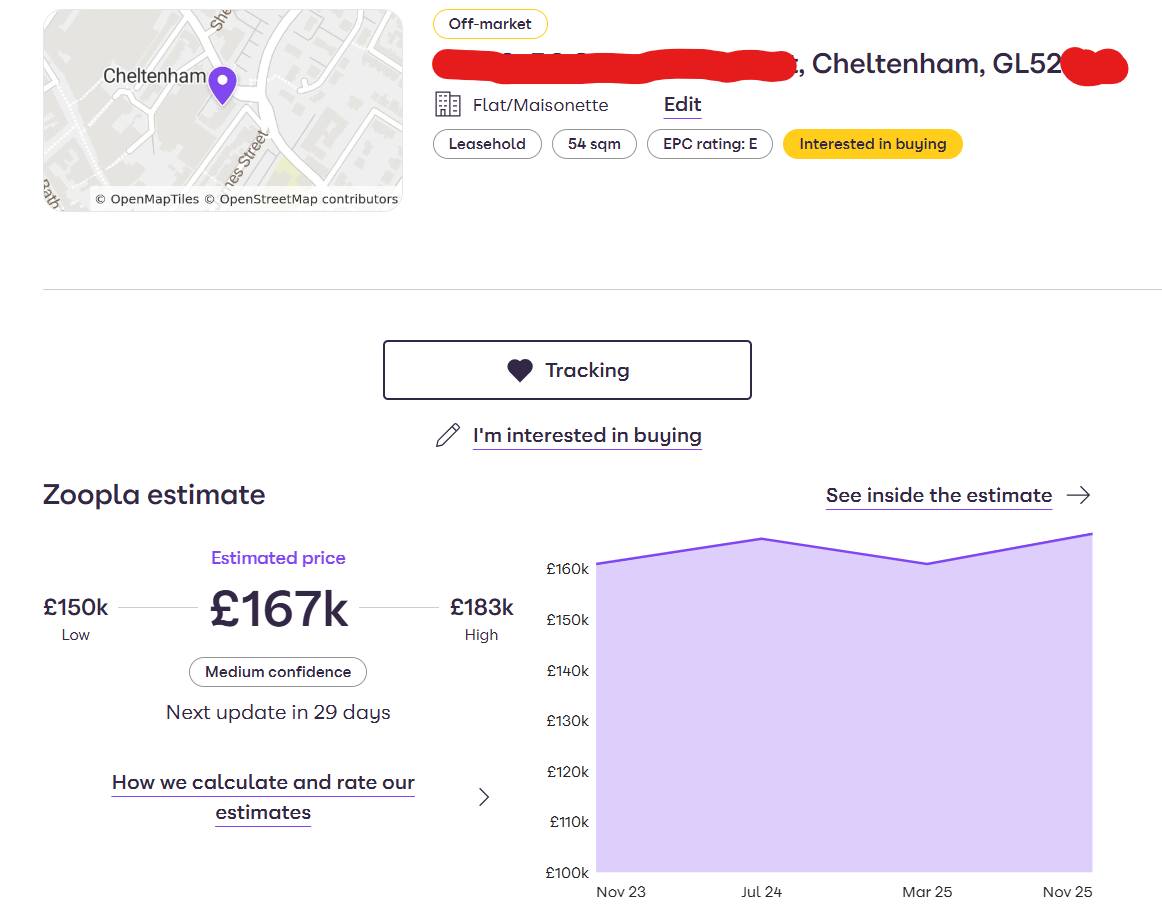Click the arrow next to See inside the estimate
Viewport: 1162px width, 915px height.
1078,495
